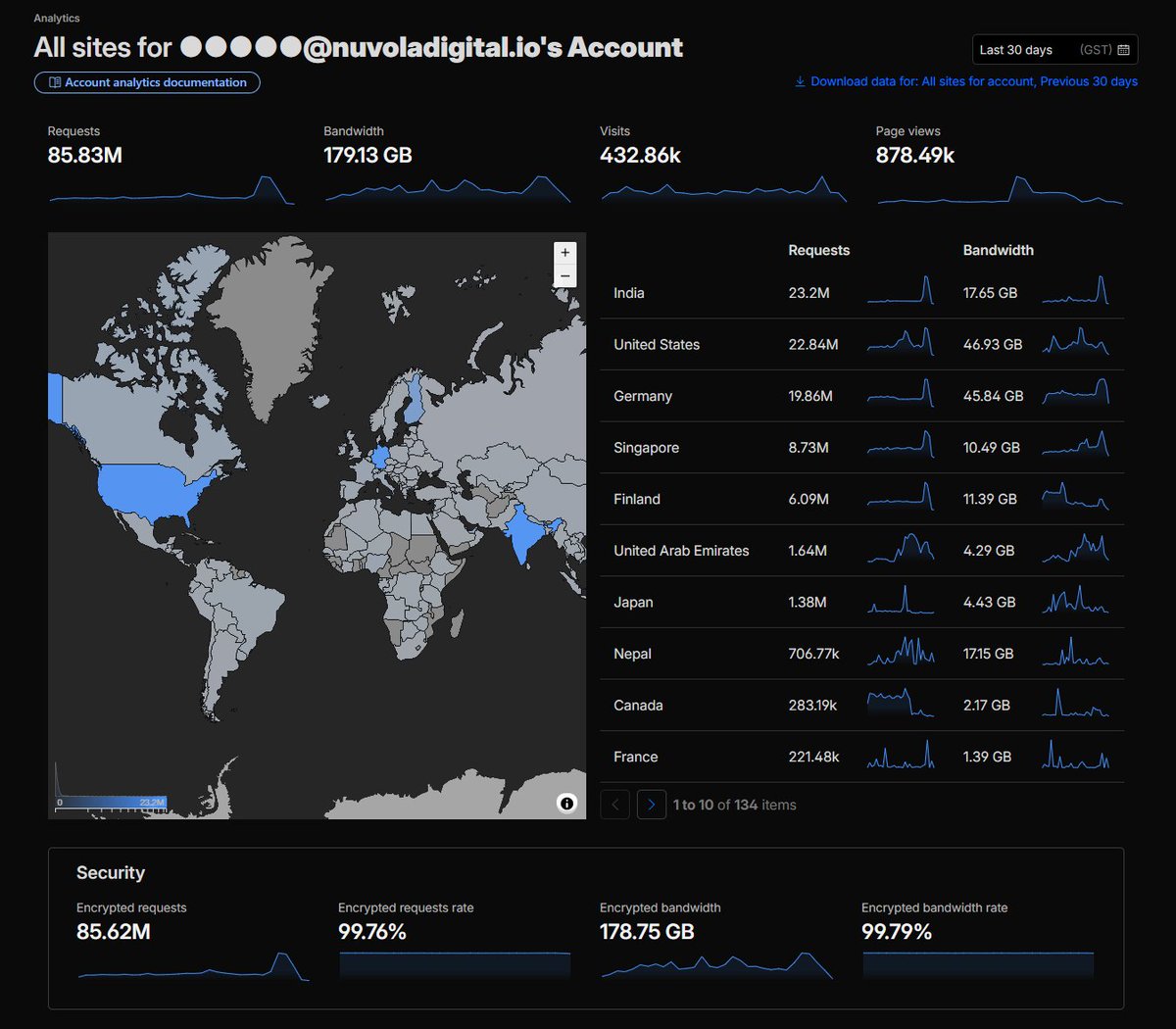
Task: Click Nepal's 17.15 GB bandwidth value
Action: 988,654
